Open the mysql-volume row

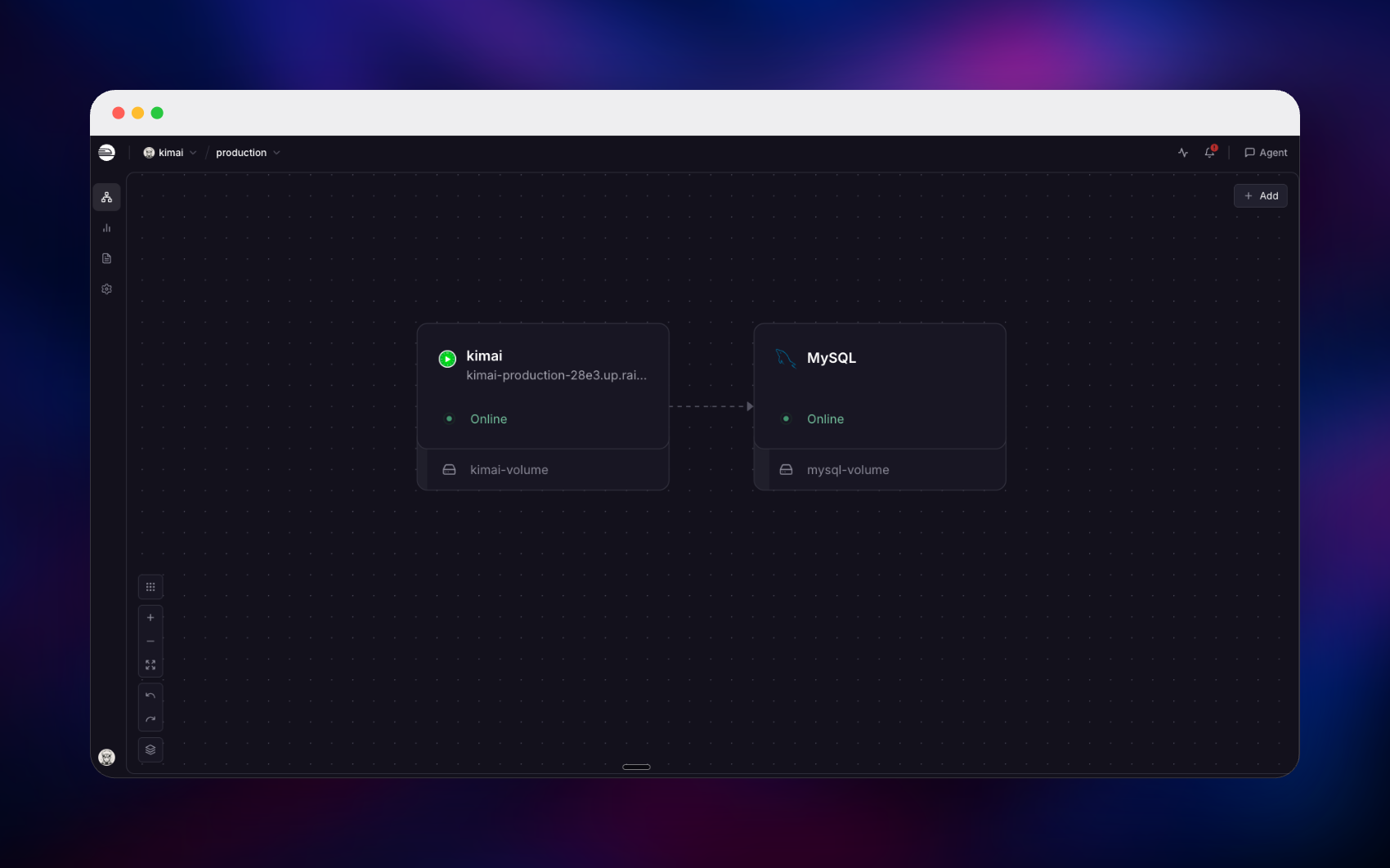(880, 470)
